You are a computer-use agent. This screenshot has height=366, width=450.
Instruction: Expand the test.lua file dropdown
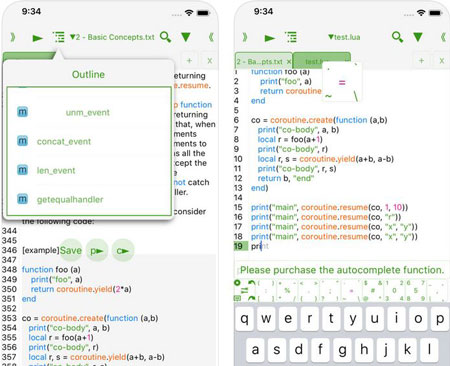(x=344, y=37)
